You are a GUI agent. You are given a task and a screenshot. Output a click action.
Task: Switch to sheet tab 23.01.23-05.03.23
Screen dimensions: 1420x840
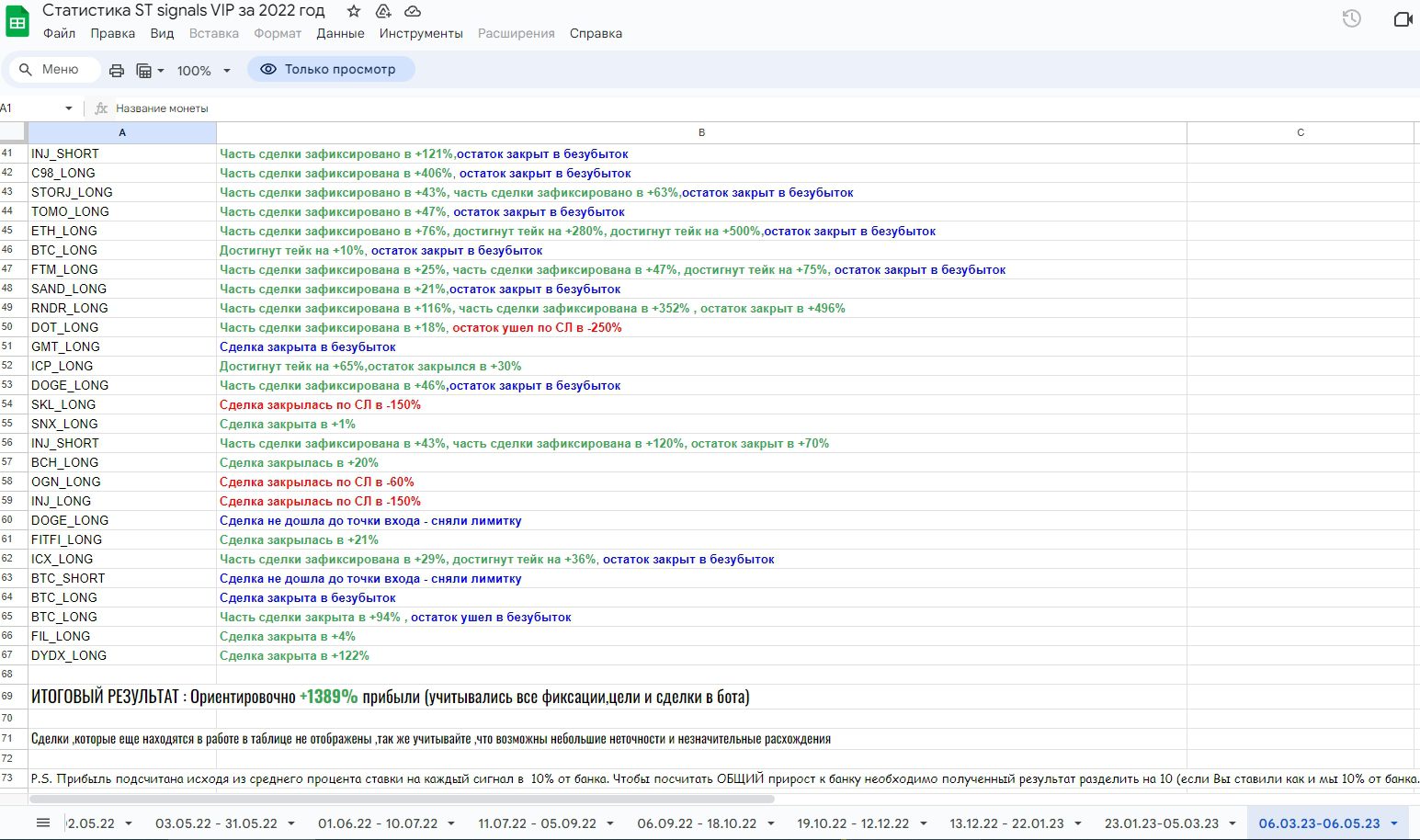pos(1162,823)
